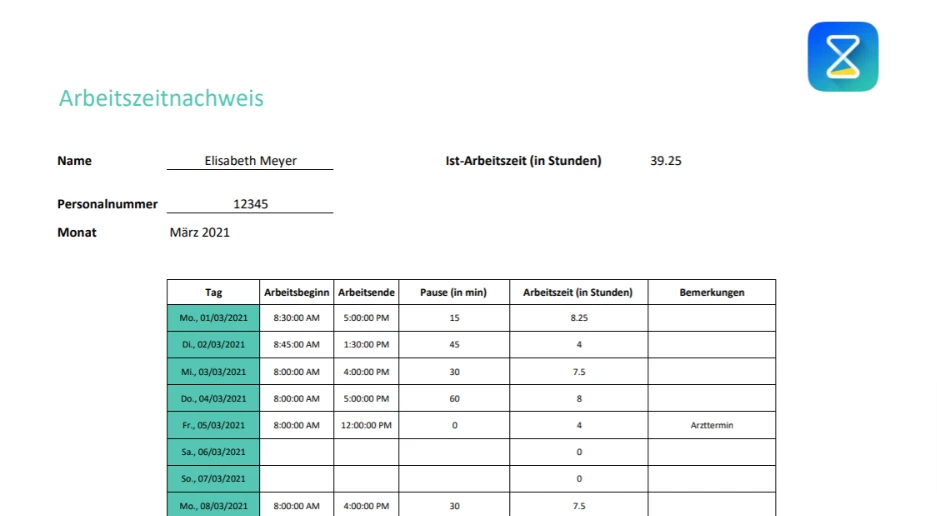Screen dimensions: 937x516
Task: Select the 8:45:00 AM start time cell
Action: tap(296, 344)
